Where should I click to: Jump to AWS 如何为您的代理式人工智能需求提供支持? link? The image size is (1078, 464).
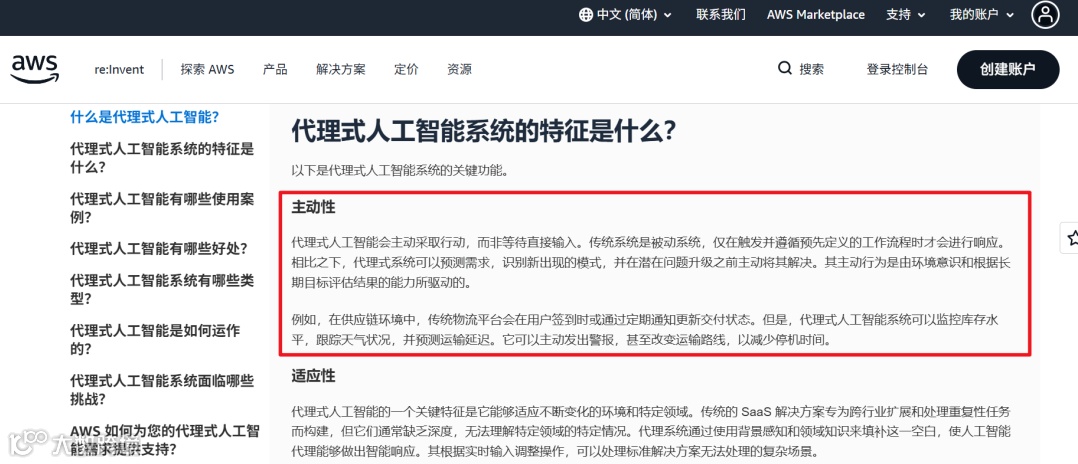pyautogui.click(x=165, y=440)
